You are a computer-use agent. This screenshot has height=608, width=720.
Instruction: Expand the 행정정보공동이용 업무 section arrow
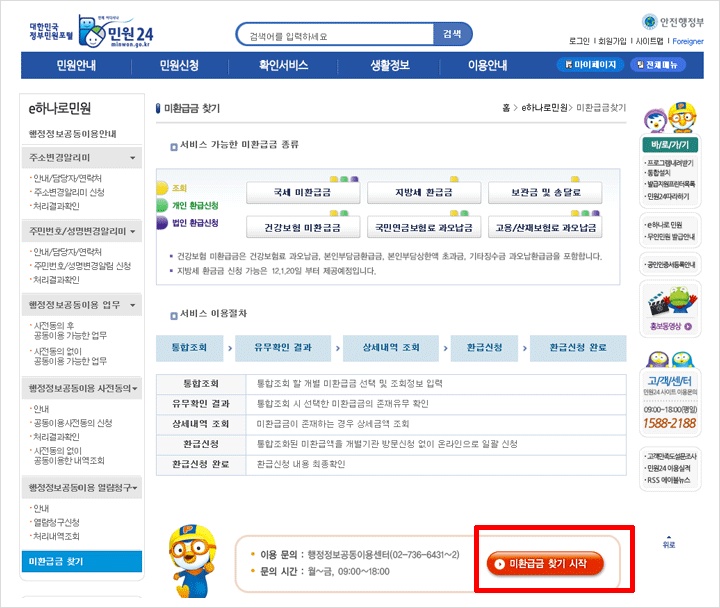[132, 305]
